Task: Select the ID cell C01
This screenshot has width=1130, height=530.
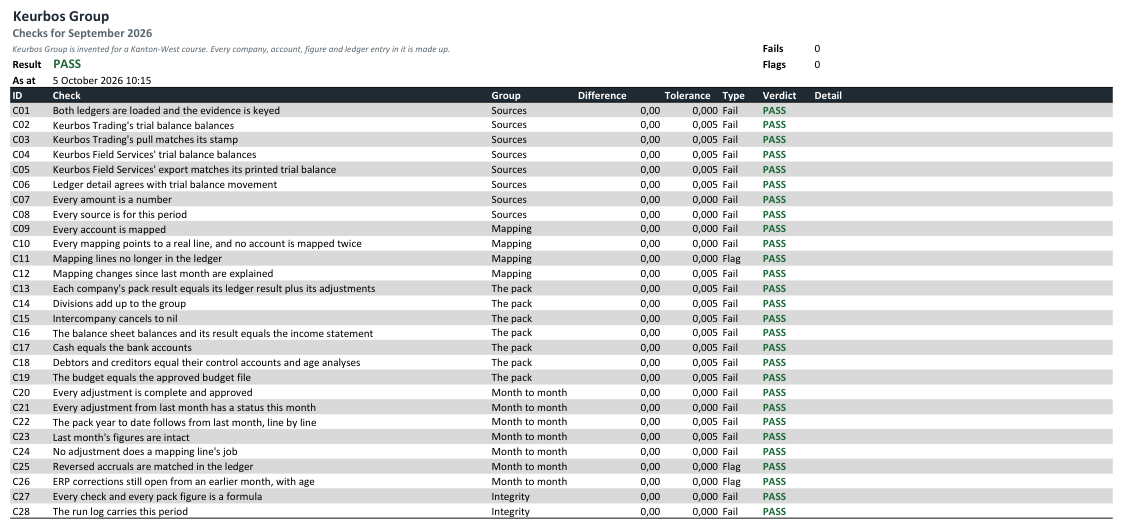Action: click(x=21, y=110)
